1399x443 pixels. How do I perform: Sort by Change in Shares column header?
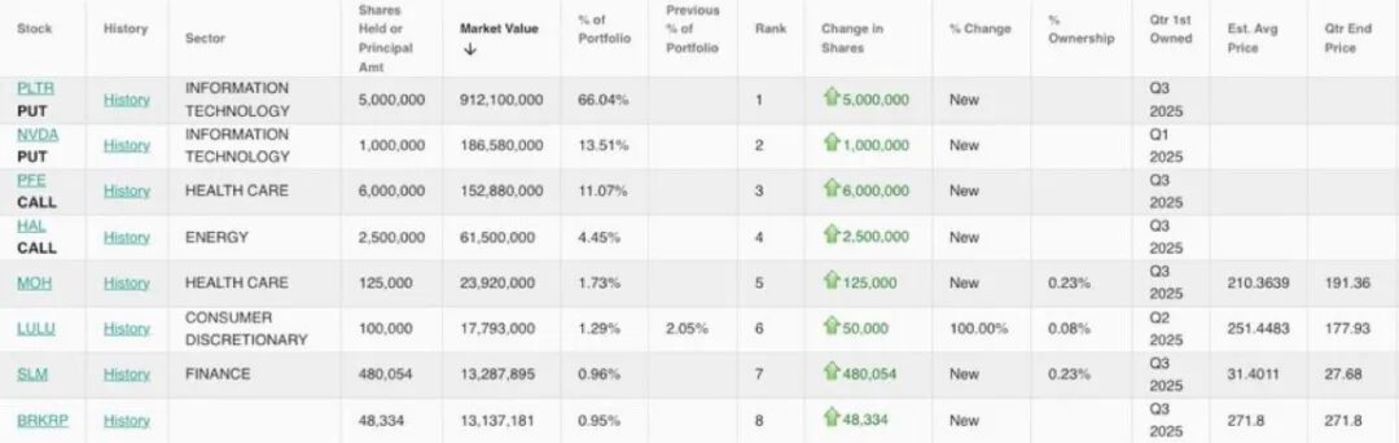(x=852, y=38)
